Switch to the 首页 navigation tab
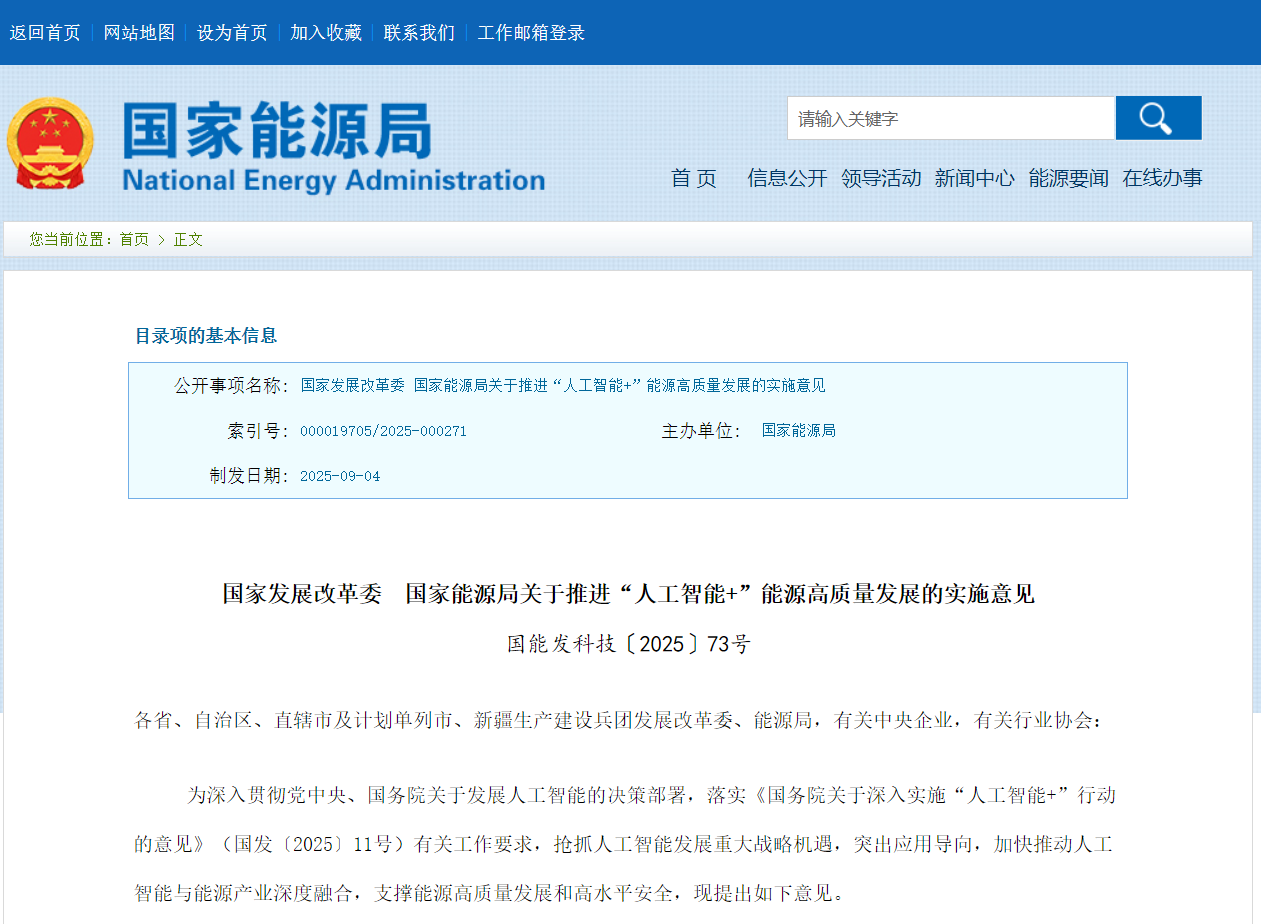Viewport: 1261px width, 924px height. point(693,178)
